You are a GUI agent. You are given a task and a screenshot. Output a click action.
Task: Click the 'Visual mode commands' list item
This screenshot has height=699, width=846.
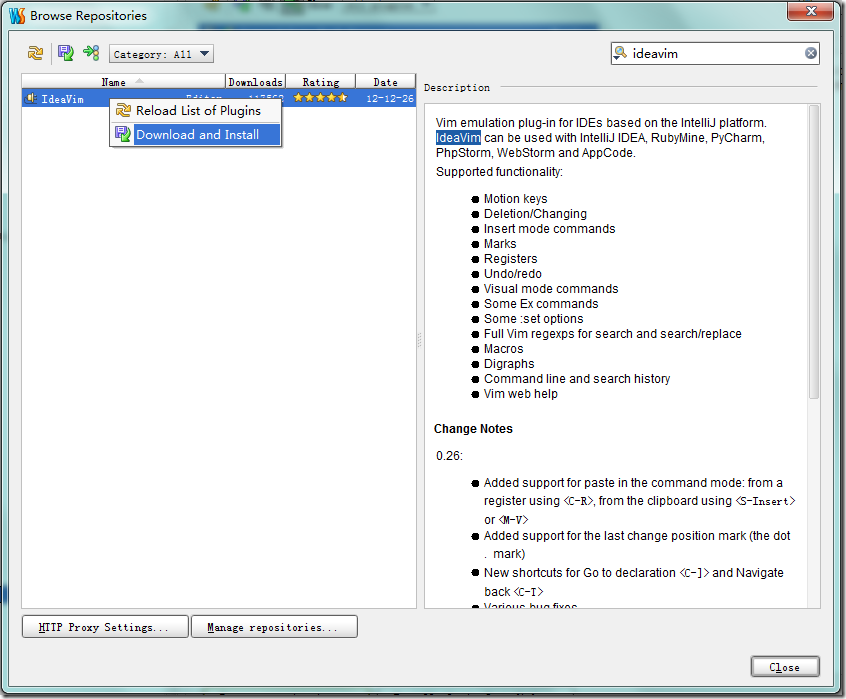tap(551, 289)
